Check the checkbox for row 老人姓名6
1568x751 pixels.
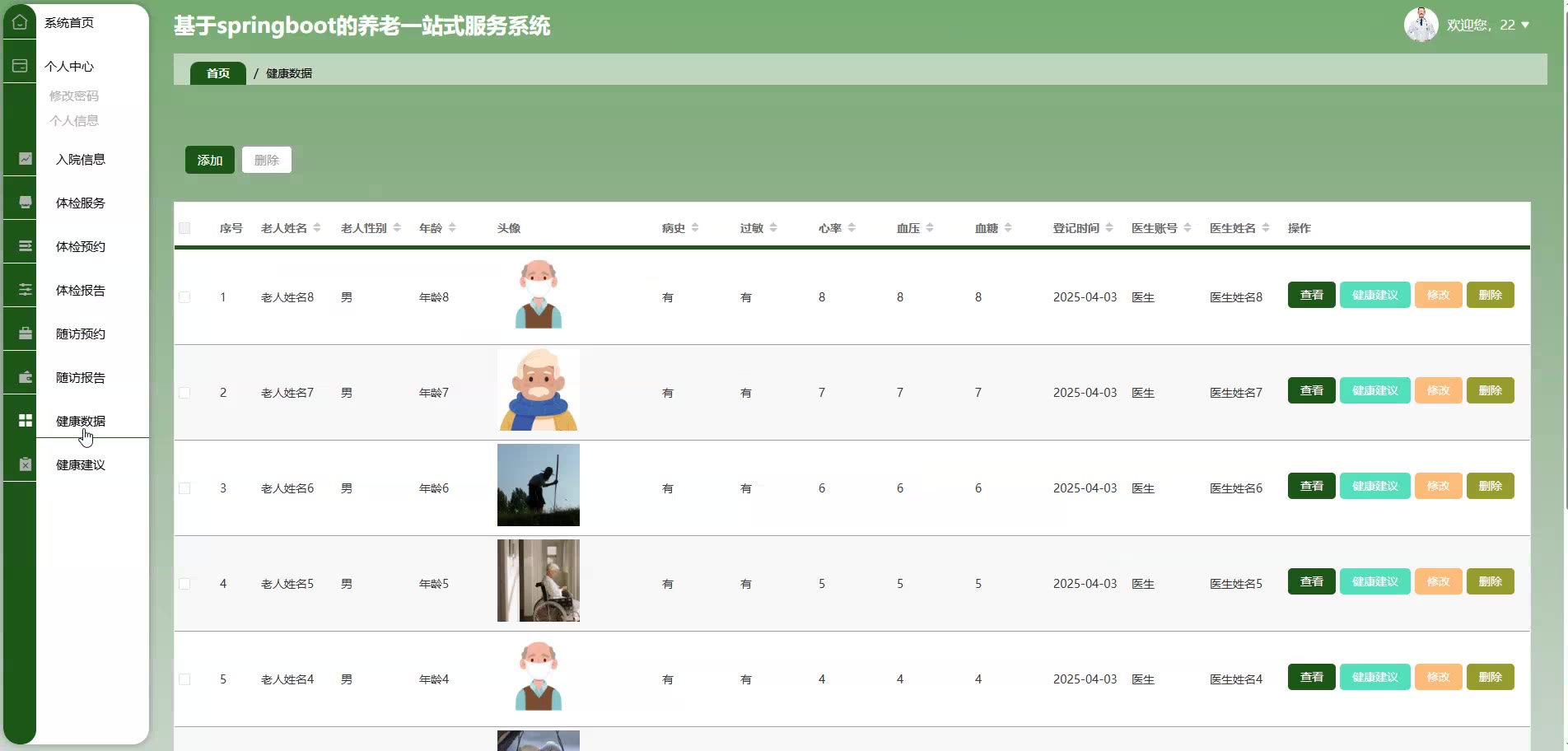click(x=184, y=488)
